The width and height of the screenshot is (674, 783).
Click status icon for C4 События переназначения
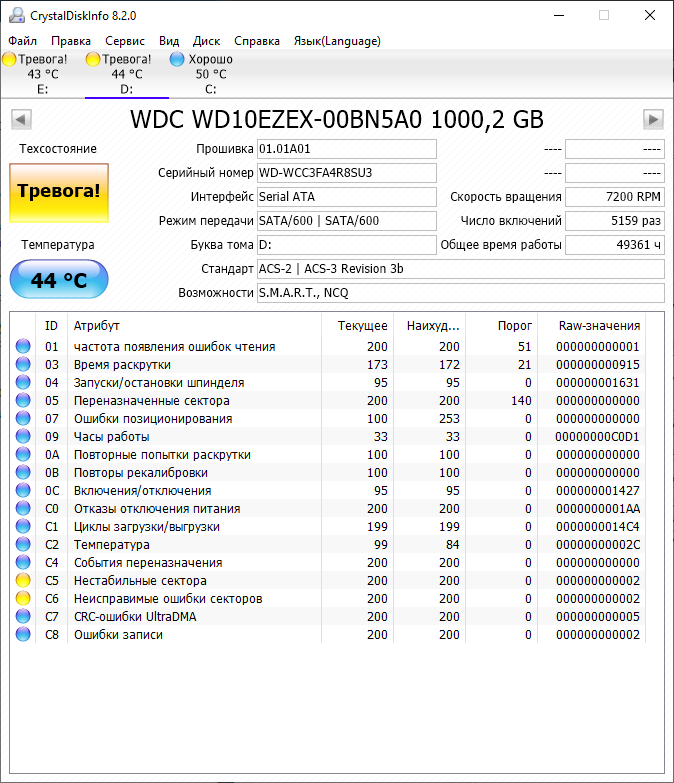(23, 562)
